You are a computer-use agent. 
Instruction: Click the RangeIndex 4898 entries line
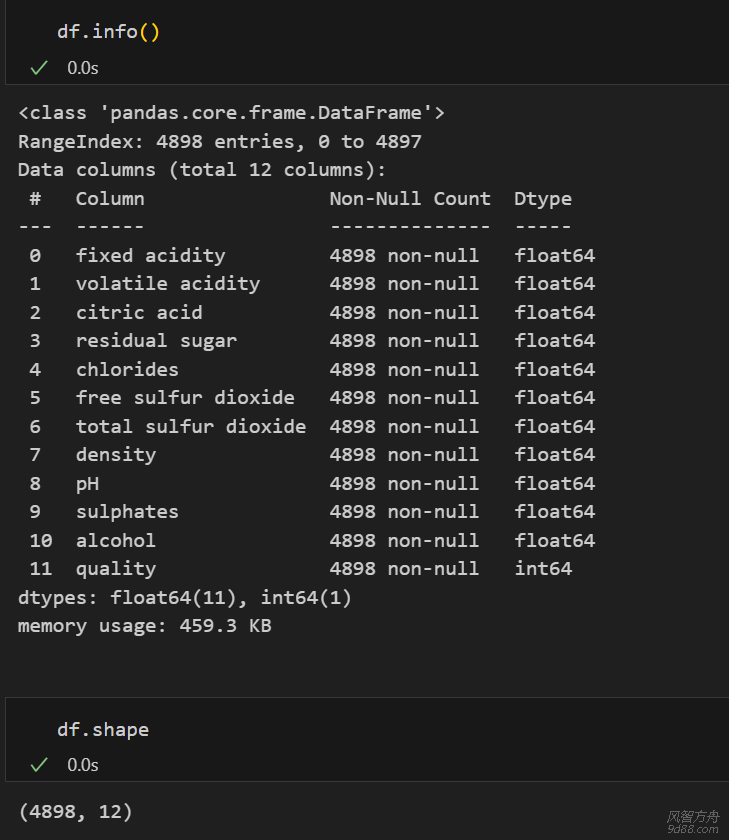[219, 141]
